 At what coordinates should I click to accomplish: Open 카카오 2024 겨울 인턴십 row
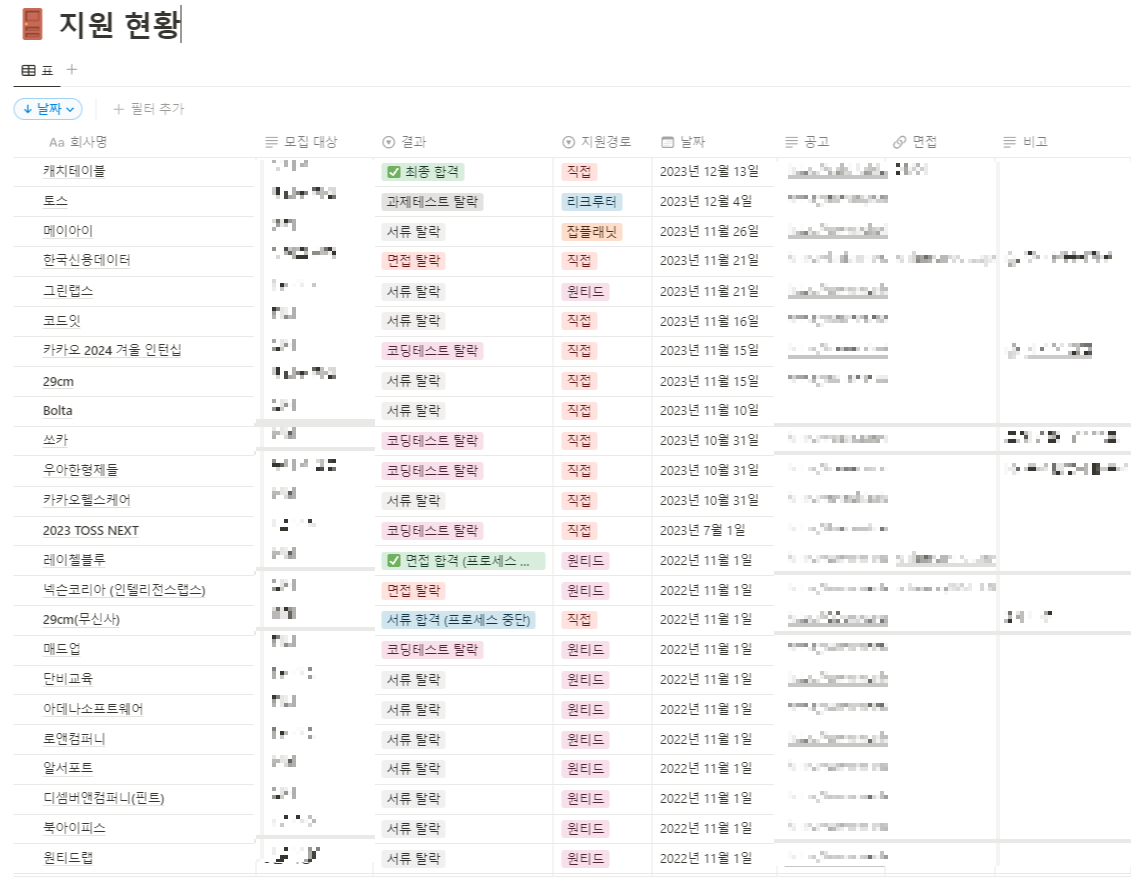(112, 350)
